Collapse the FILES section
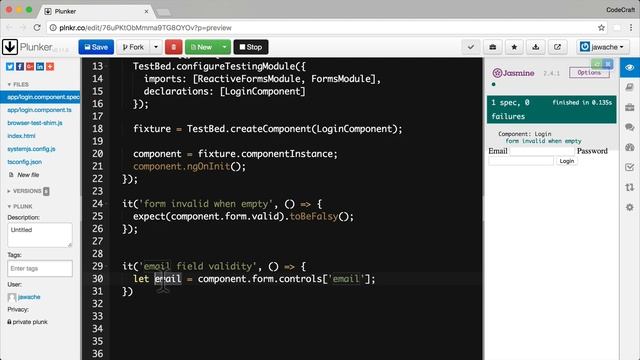 click(18, 84)
